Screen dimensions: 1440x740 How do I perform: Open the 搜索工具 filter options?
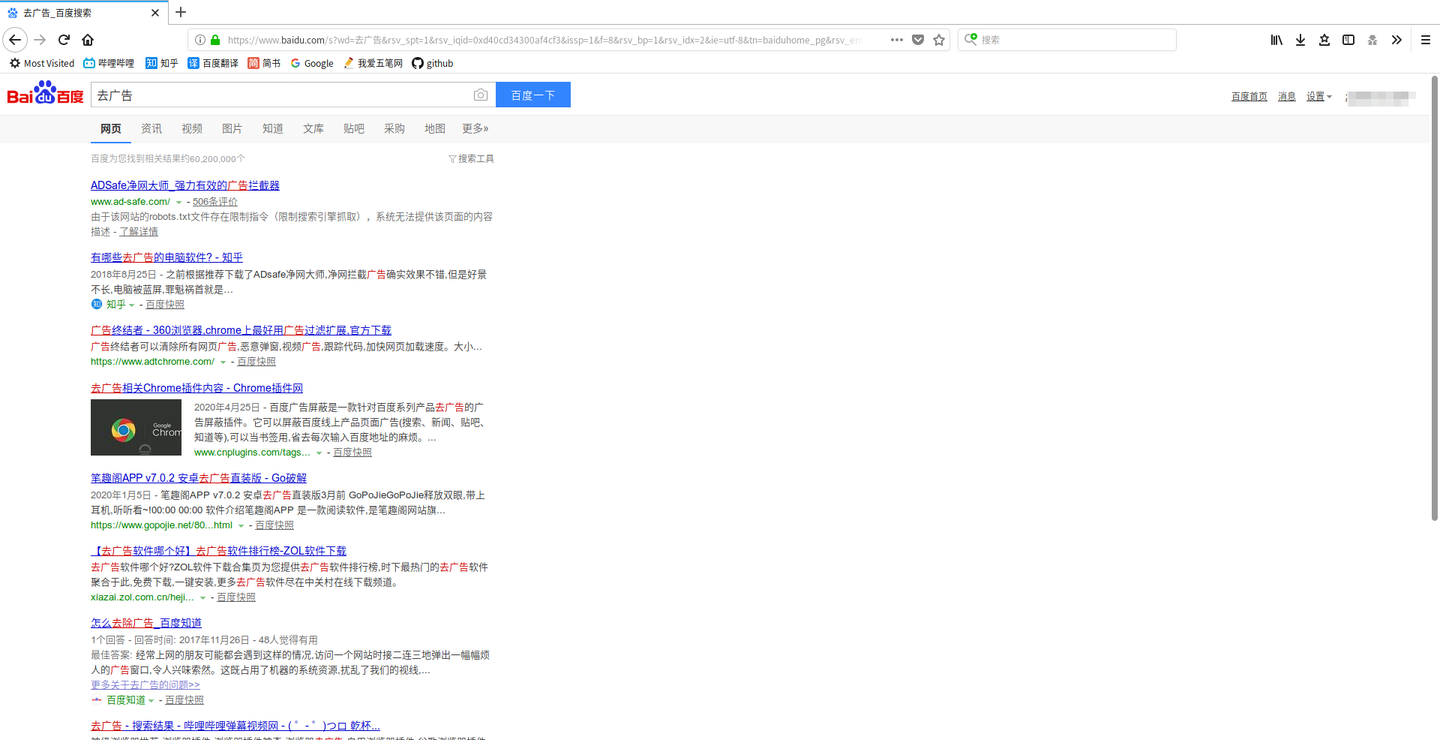pyautogui.click(x=471, y=159)
